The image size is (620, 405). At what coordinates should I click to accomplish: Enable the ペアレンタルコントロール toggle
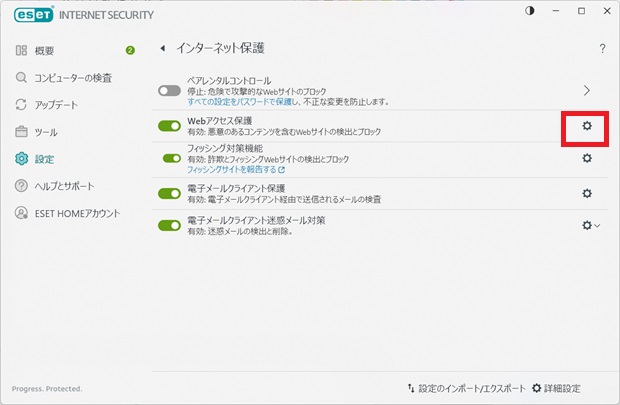[x=169, y=91]
